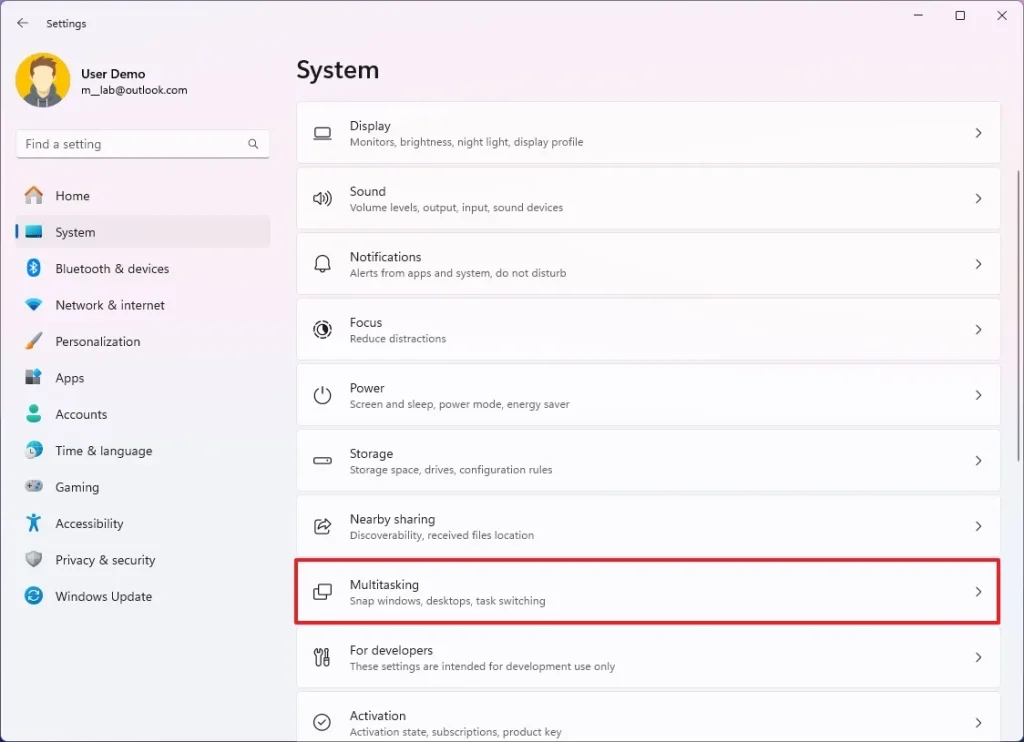Image resolution: width=1024 pixels, height=742 pixels.
Task: Click the search magnifier icon
Action: (253, 144)
